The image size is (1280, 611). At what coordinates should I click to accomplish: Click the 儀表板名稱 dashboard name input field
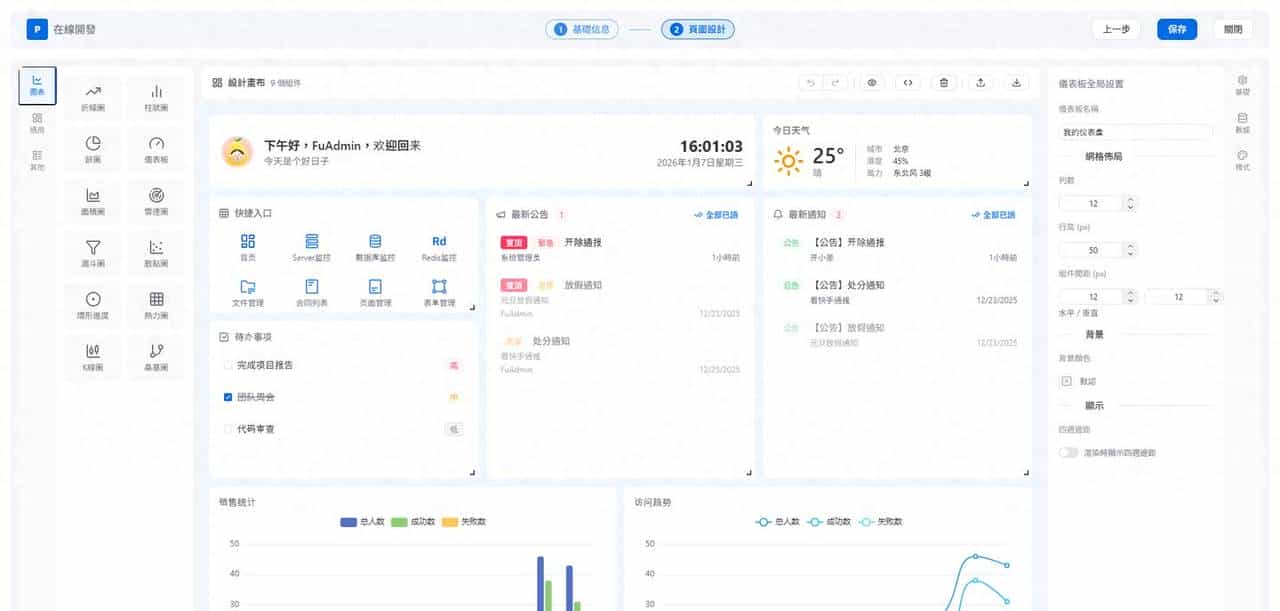pos(1135,132)
